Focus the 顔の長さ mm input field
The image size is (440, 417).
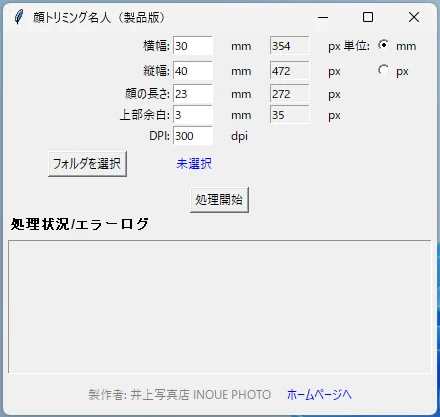point(193,94)
